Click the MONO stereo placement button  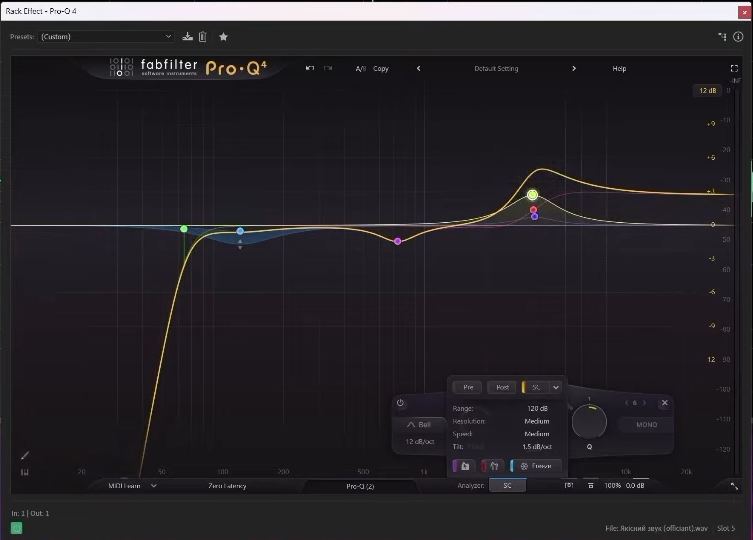click(646, 425)
